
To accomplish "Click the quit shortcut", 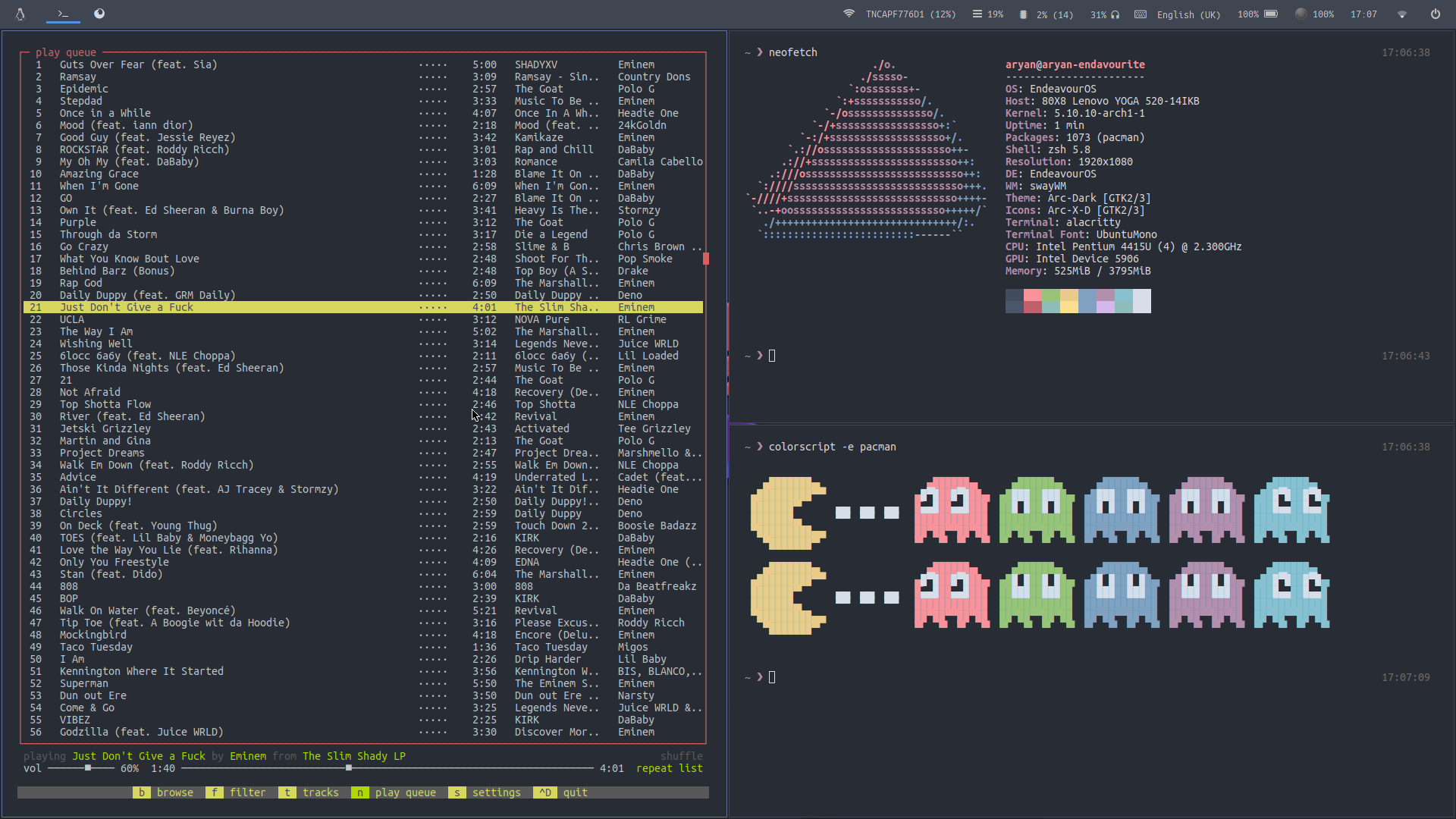I will (x=560, y=792).
